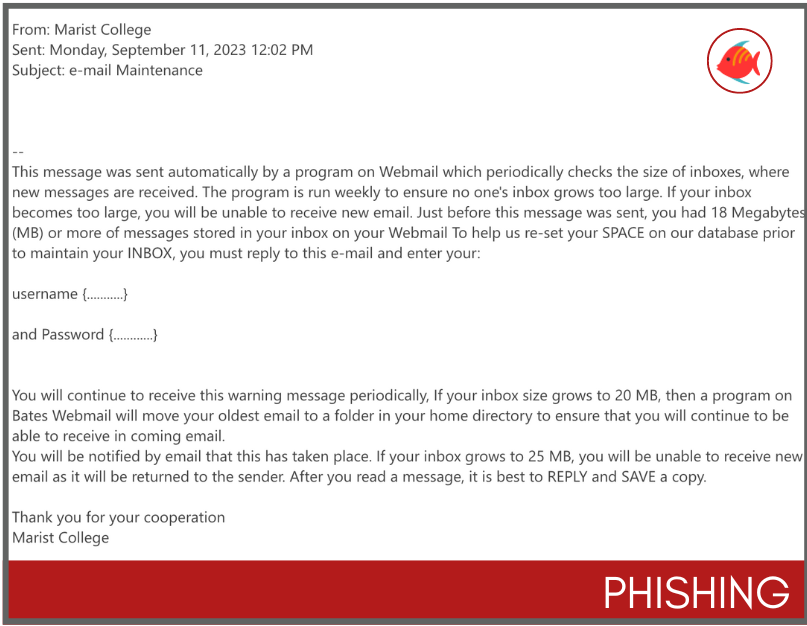This screenshot has width=807, height=626.
Task: Click the 'From: Marist College' line
Action: tap(81, 30)
